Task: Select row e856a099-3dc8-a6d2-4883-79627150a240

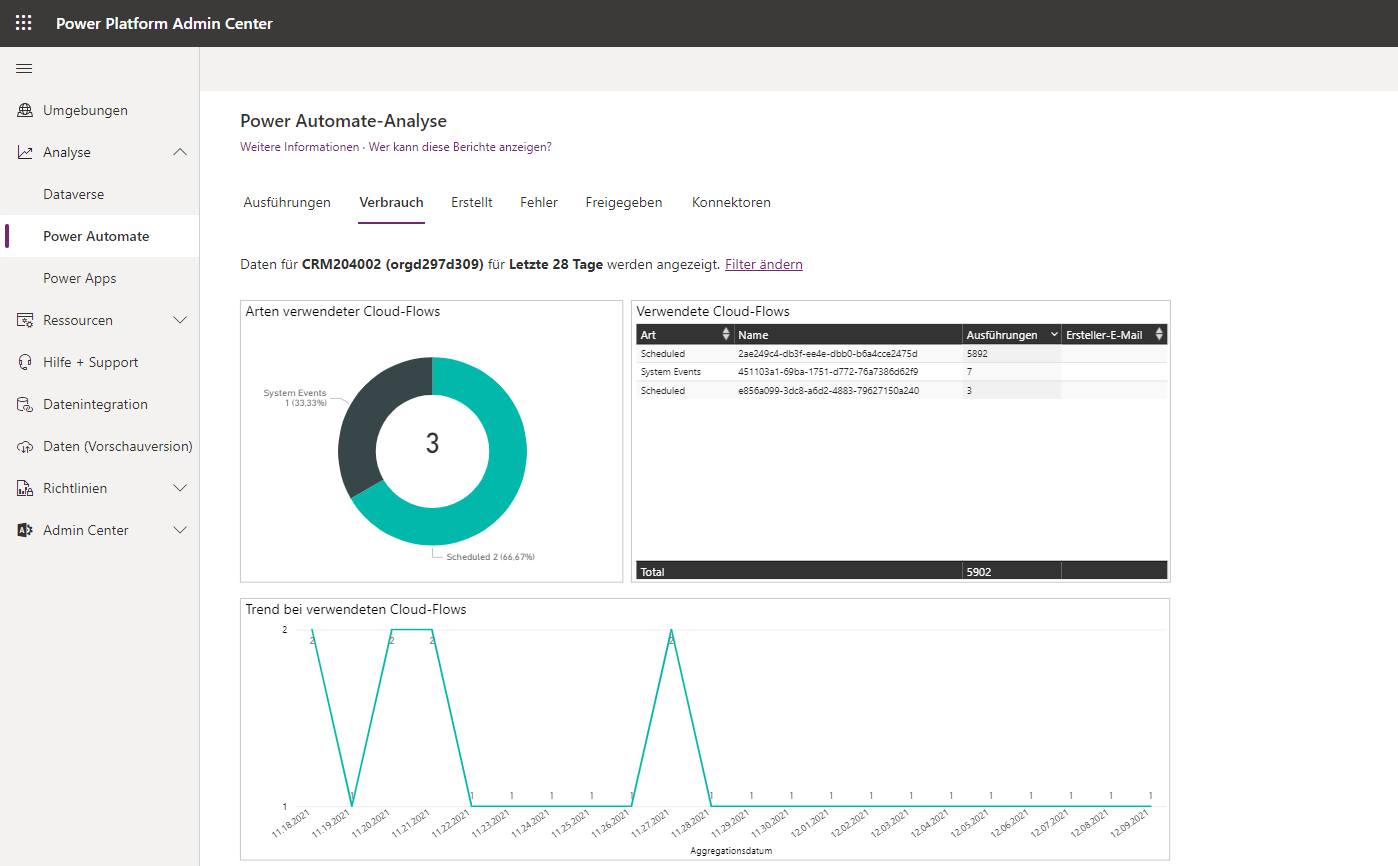Action: 901,391
